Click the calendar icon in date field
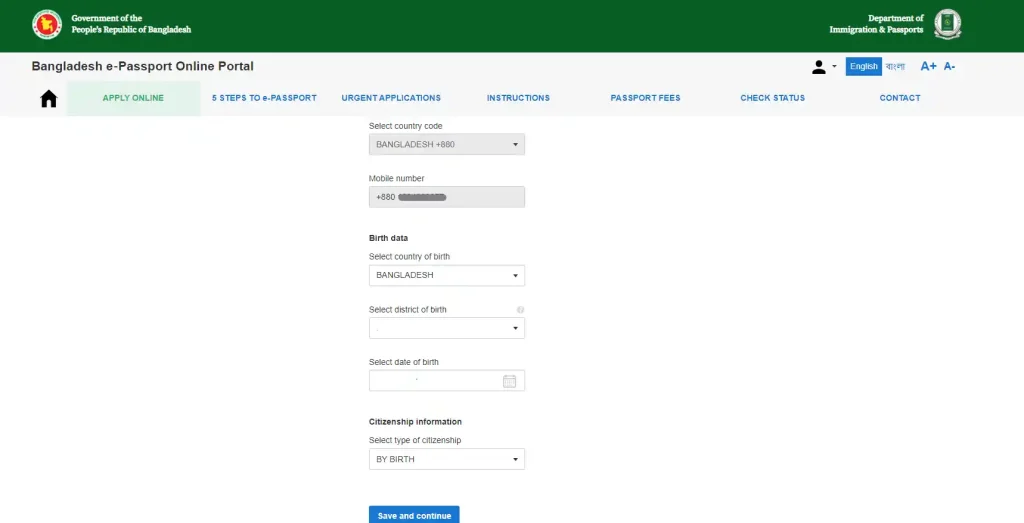The width and height of the screenshot is (1024, 523). pos(509,381)
